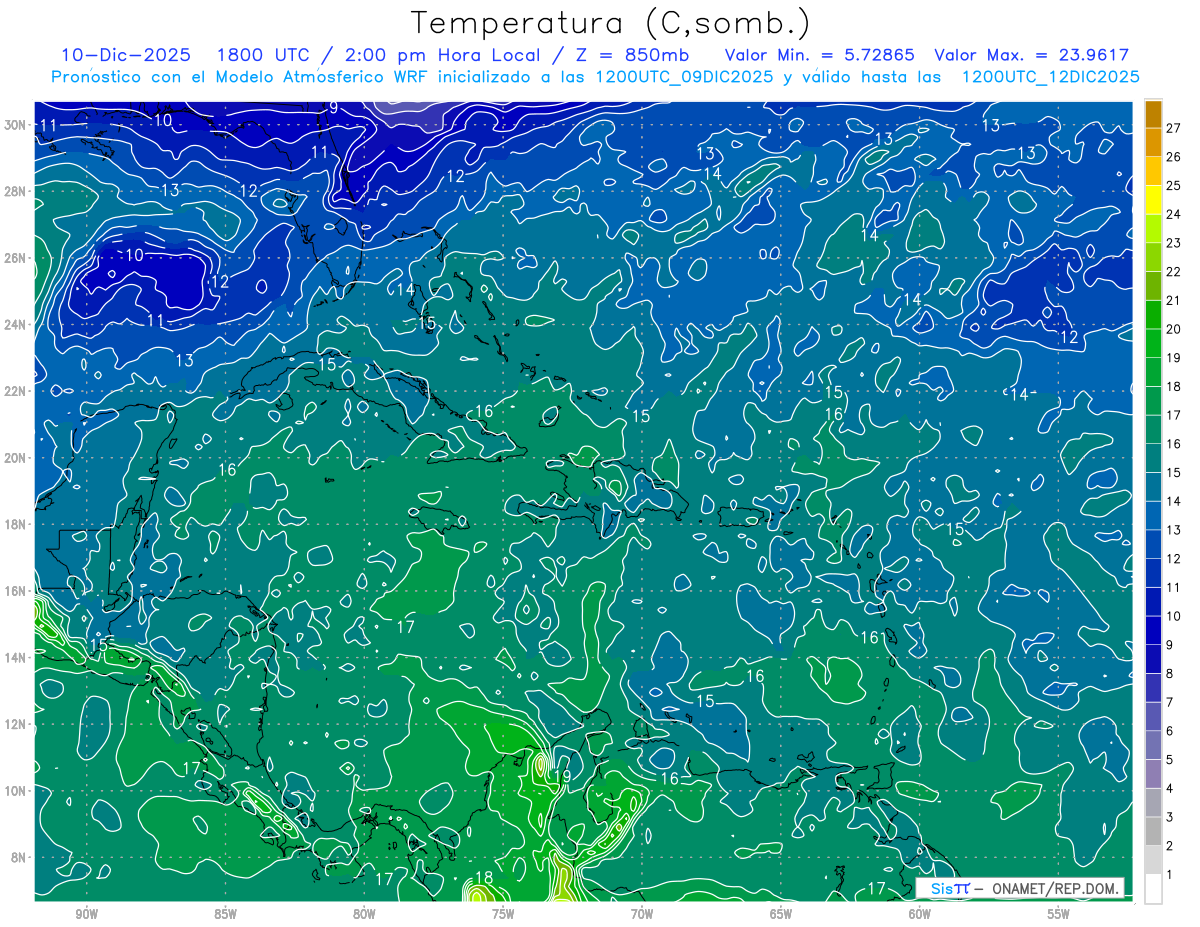This screenshot has width=1200, height=927.
Task: Click the '18' contour label on the map's lower edge
Action: (x=483, y=878)
